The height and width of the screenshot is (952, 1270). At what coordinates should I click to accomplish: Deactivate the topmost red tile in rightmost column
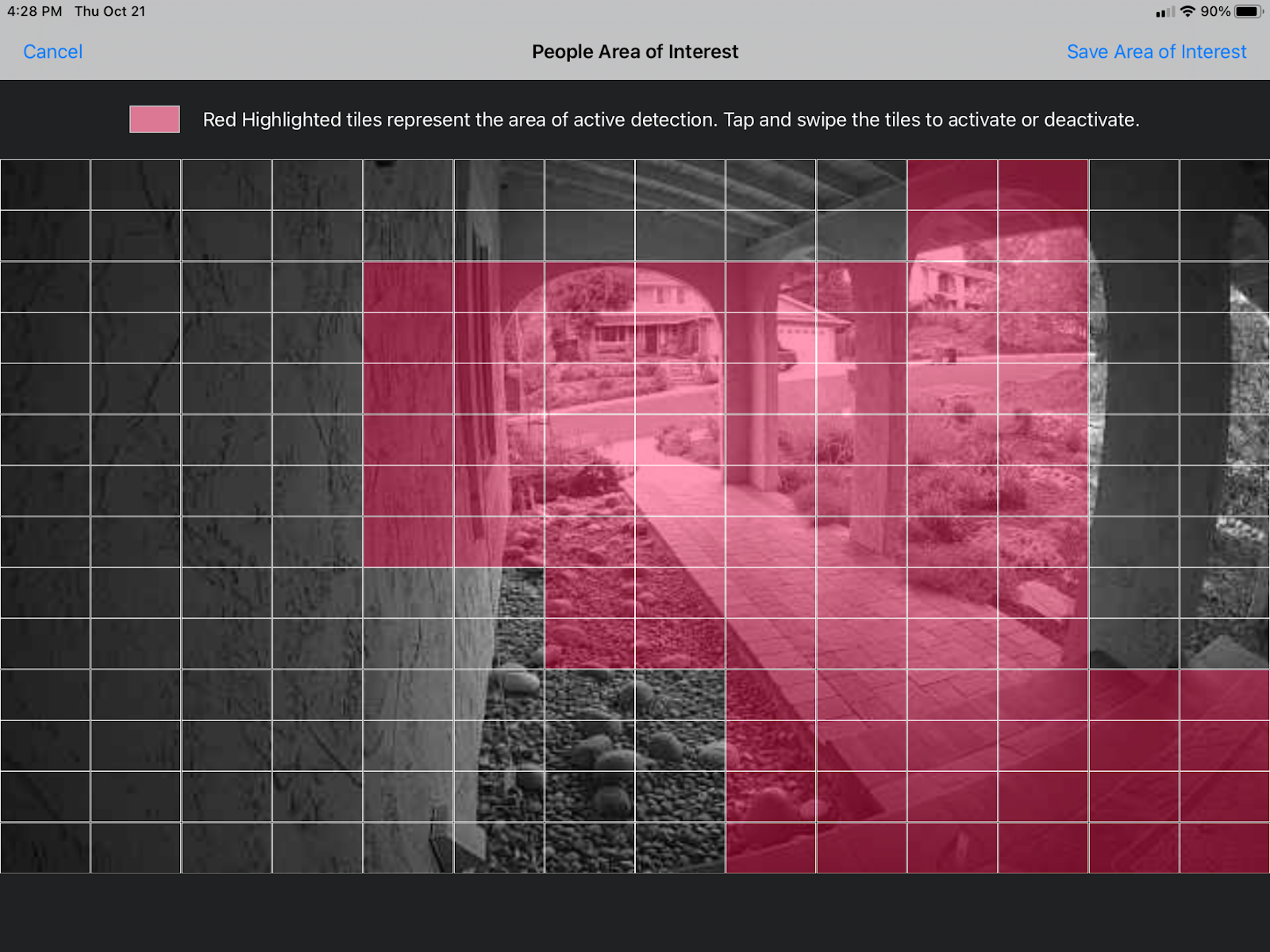coord(1225,695)
